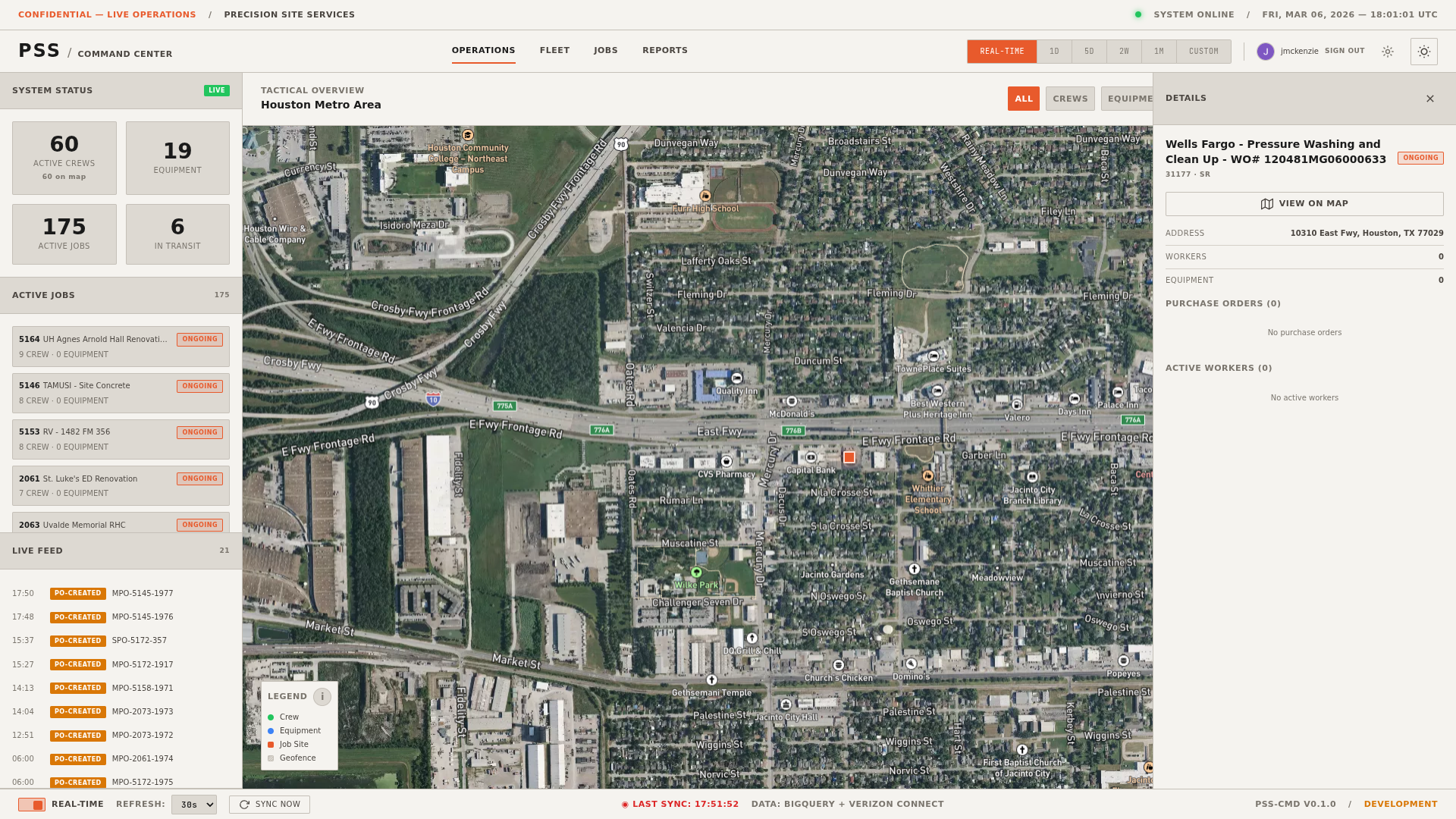Open the Fleet tab

554,51
